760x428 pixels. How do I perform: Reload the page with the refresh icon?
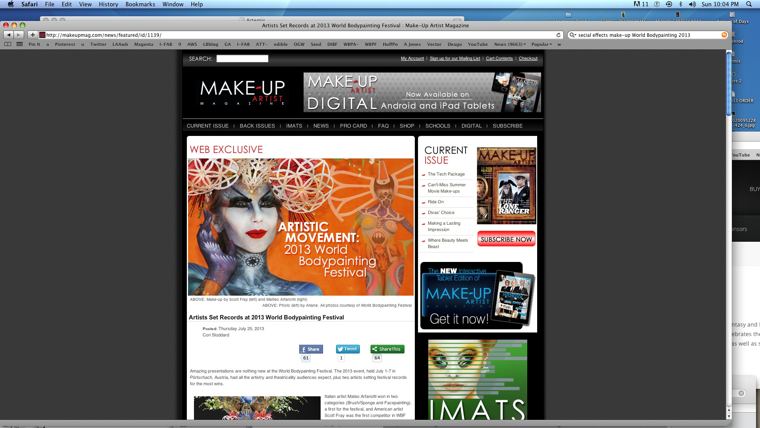point(558,35)
